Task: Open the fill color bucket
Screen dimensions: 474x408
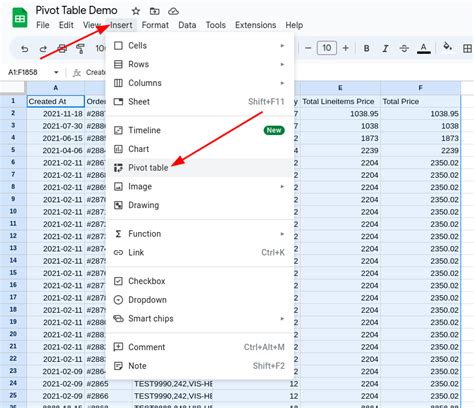Action: [447, 48]
